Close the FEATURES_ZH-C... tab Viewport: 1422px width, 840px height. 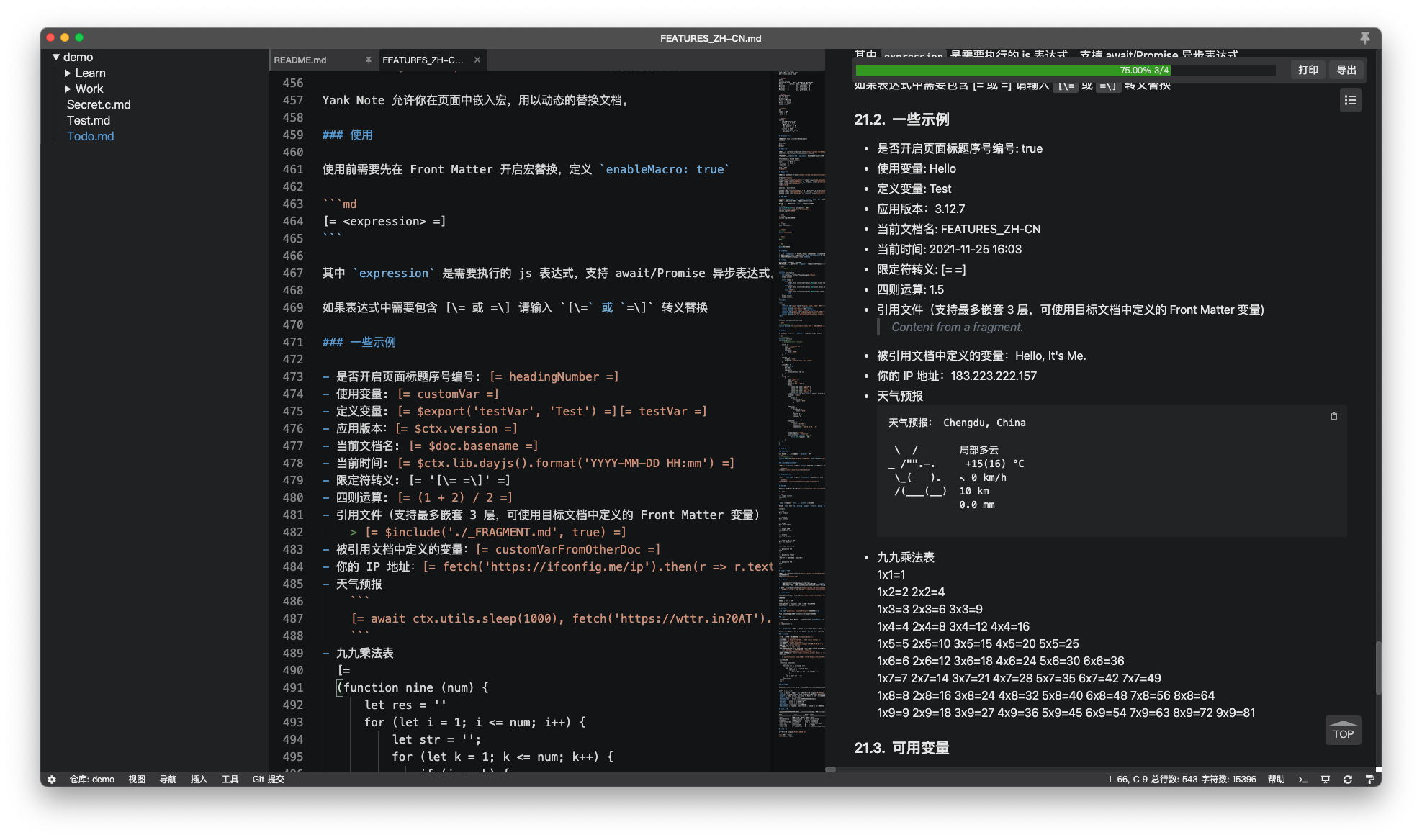(x=477, y=60)
